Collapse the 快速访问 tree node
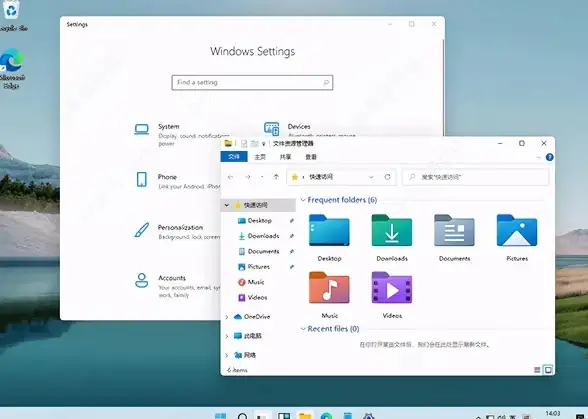Image resolution: width=588 pixels, height=419 pixels. tap(226, 205)
